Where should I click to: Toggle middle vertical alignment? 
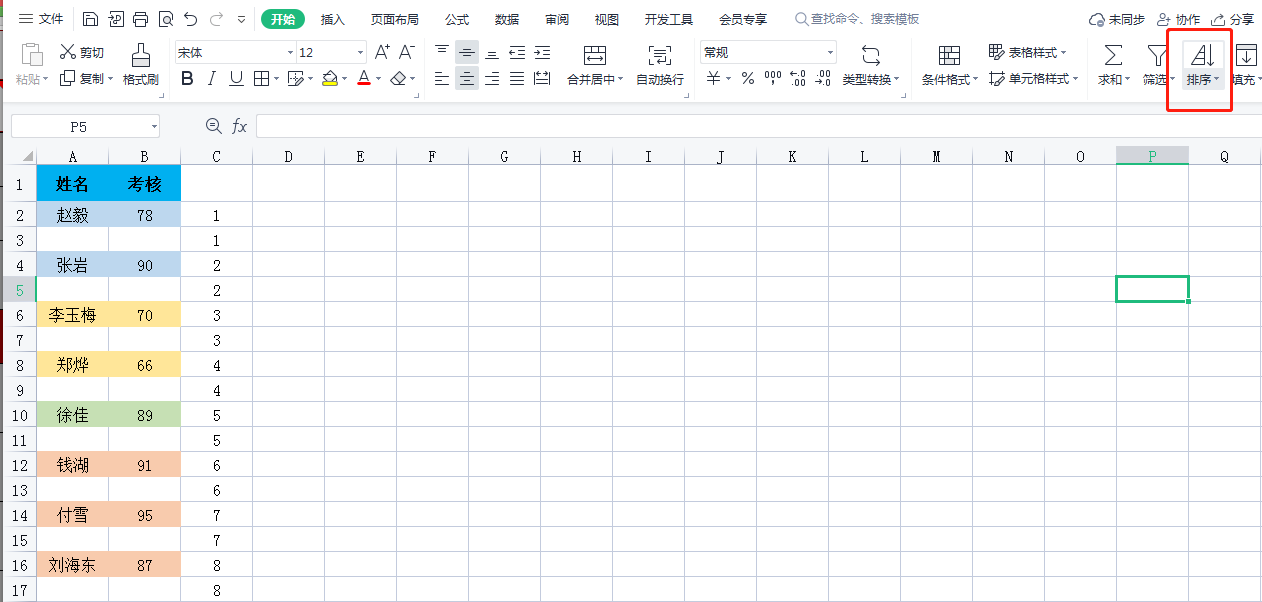tap(467, 52)
